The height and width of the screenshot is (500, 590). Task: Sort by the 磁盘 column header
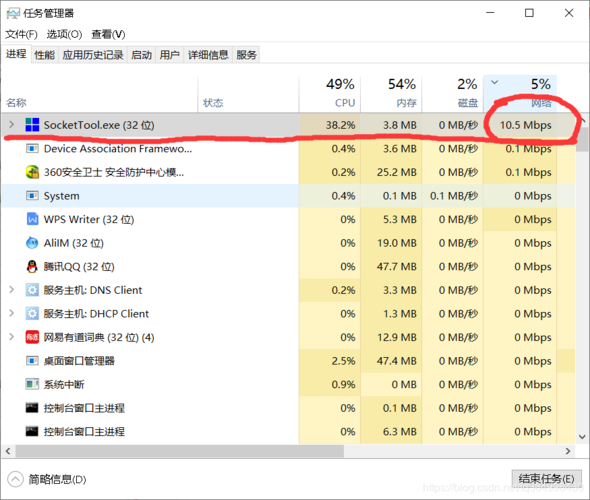[x=453, y=94]
